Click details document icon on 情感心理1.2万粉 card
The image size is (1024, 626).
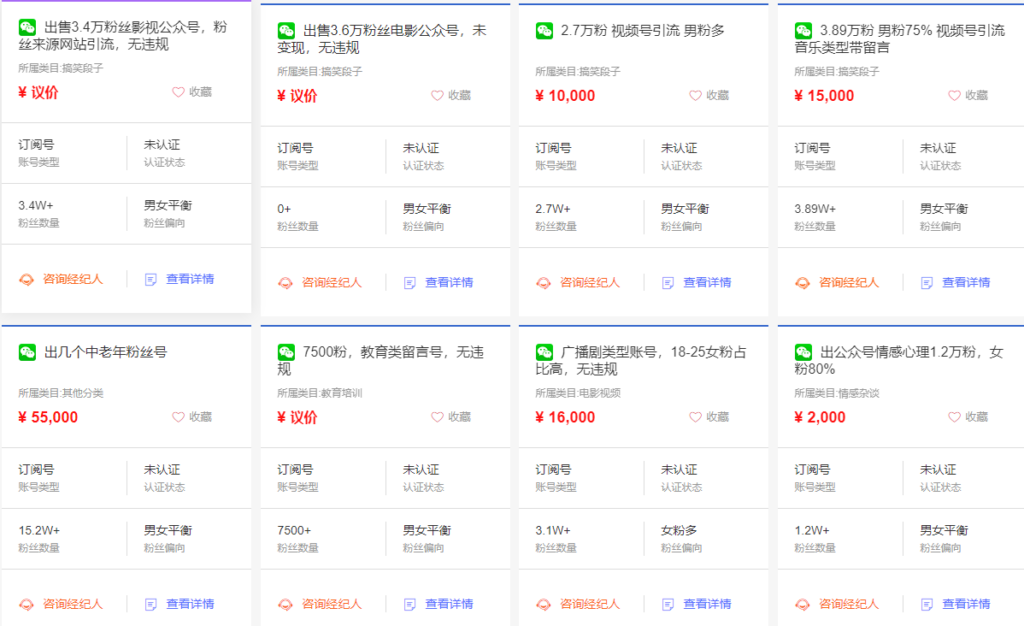click(927, 604)
